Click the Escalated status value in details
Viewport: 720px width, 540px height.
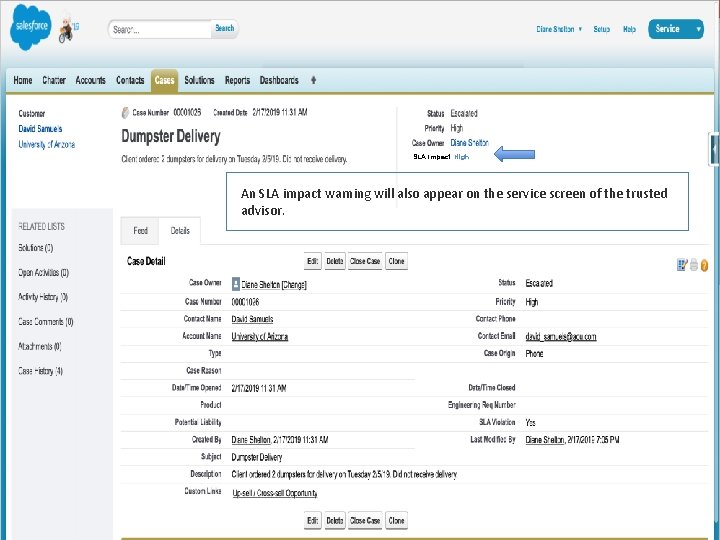coord(539,283)
